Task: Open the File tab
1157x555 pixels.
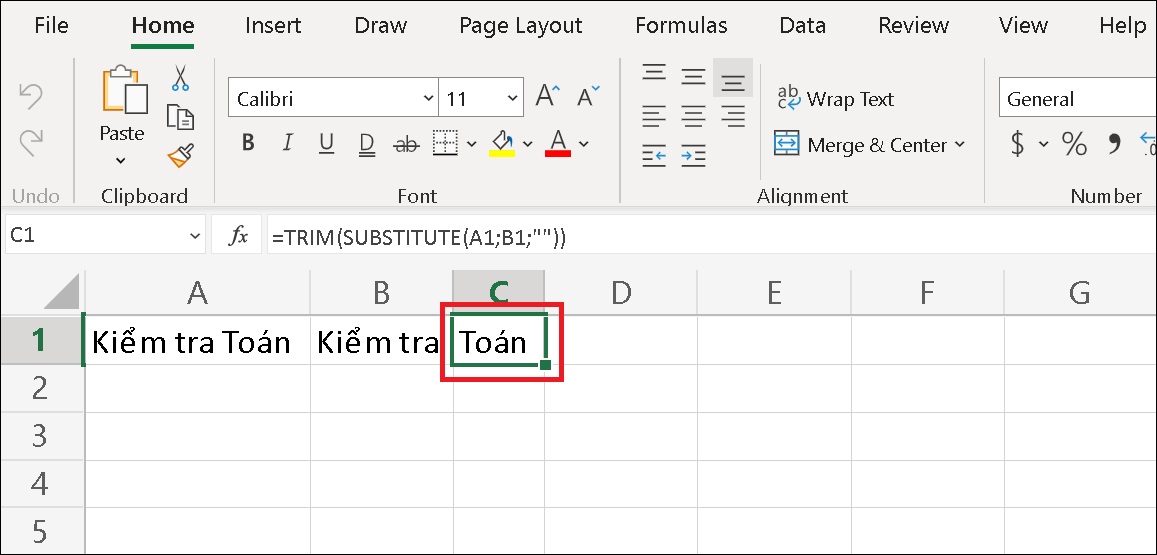Action: coord(51,25)
